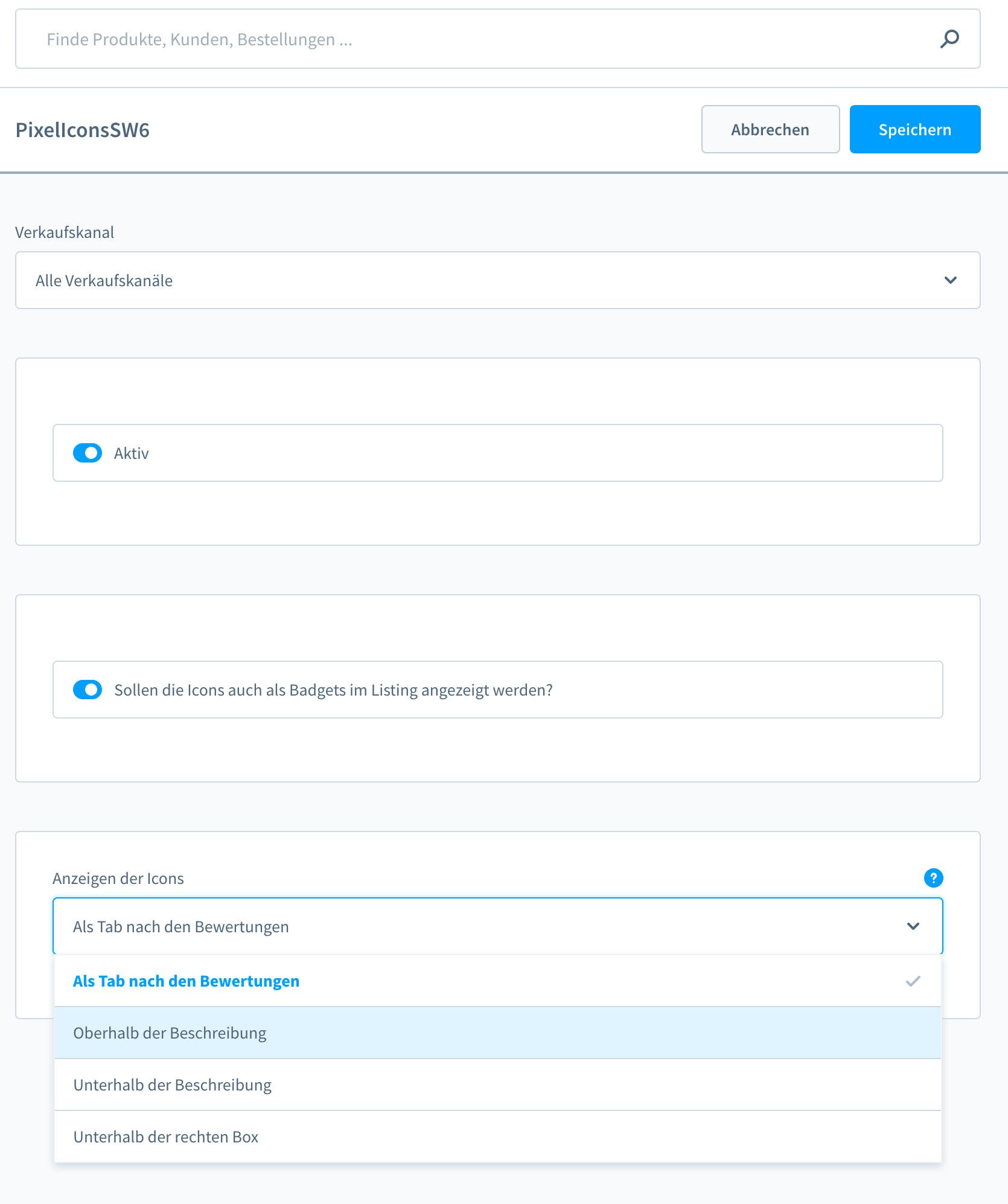Click the Aktiv label text
Screen dimensions: 1008x1204
click(132, 453)
